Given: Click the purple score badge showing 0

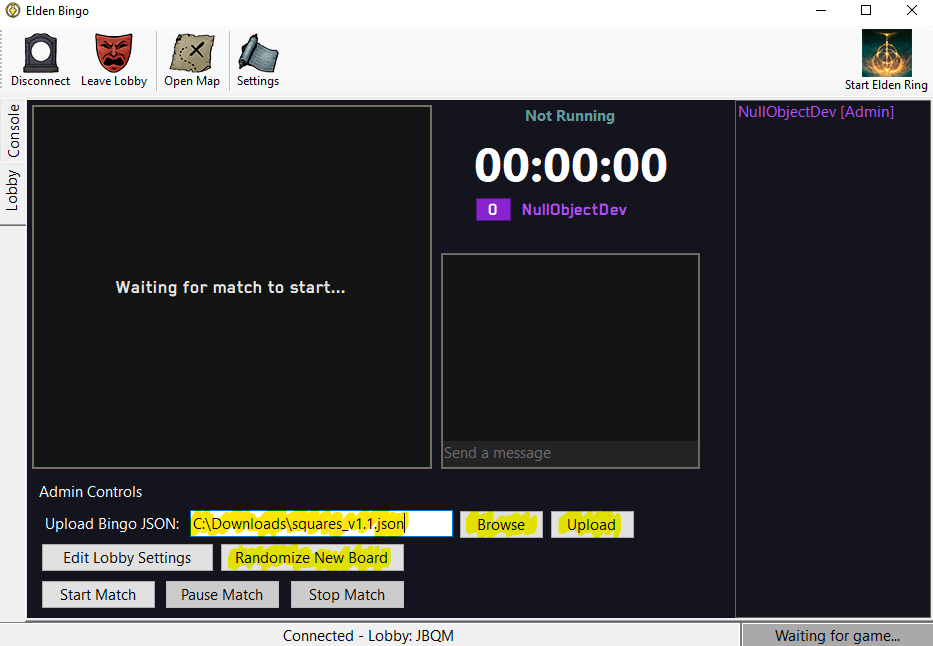Looking at the screenshot, I should 492,210.
